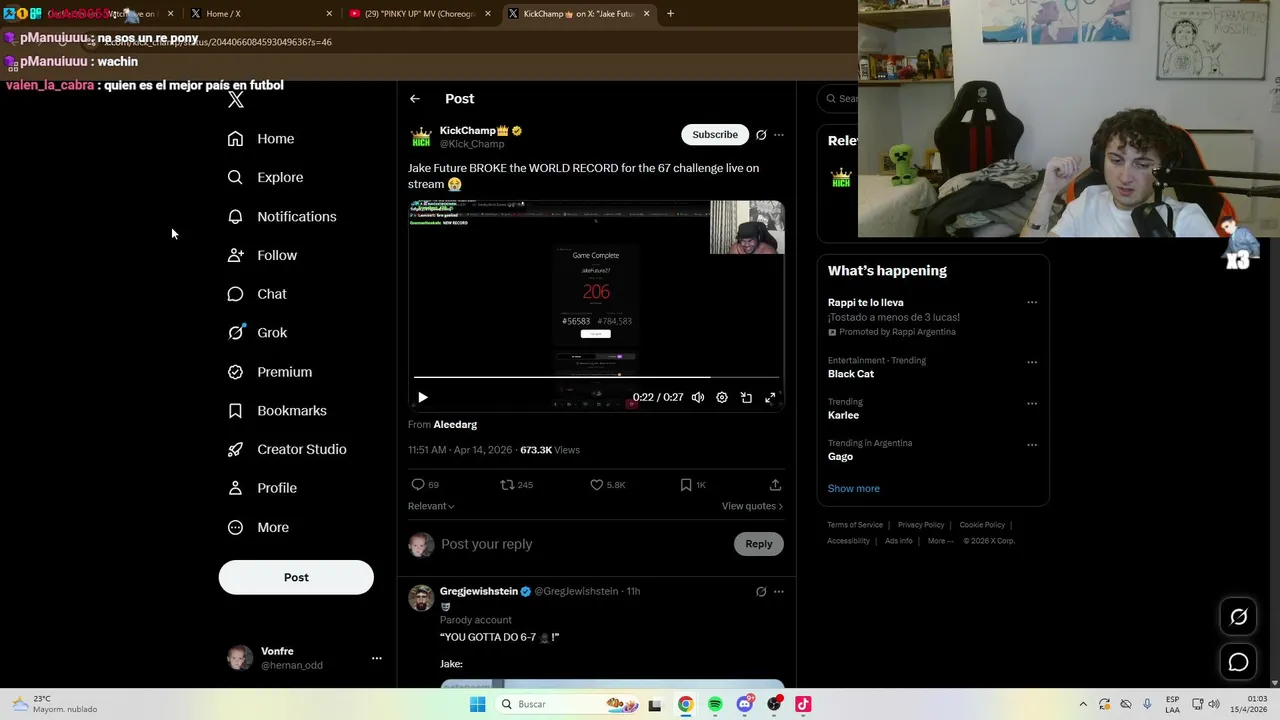Click the white Post button in sidebar

pos(296,577)
